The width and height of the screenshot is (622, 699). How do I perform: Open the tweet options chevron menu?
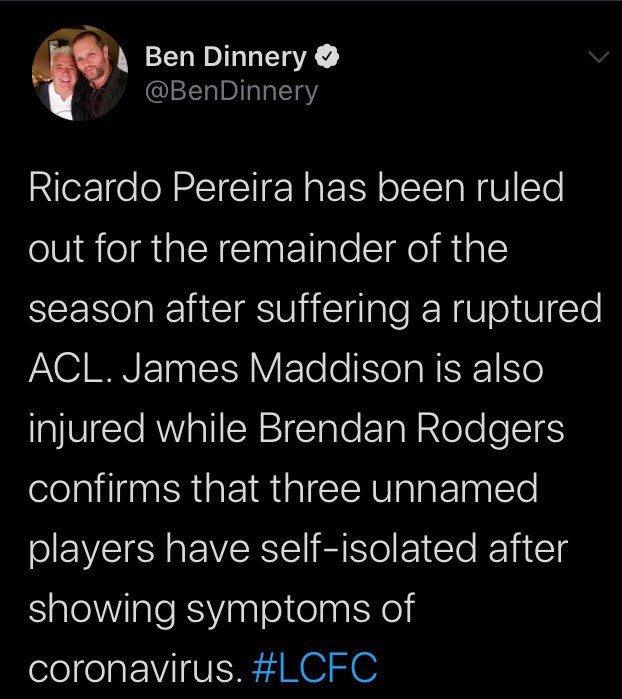click(x=599, y=60)
